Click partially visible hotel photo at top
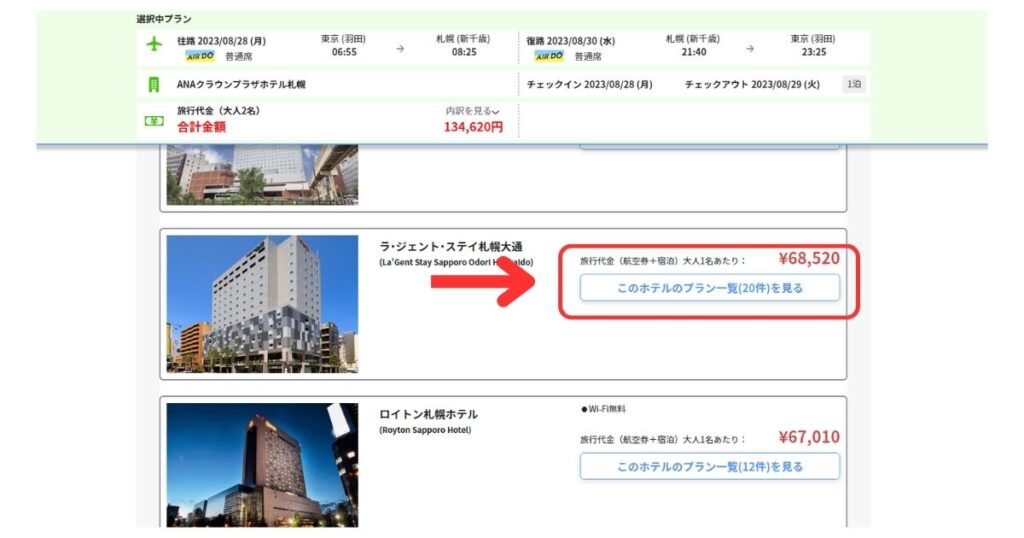Screen dimensions: 1024x538 pyautogui.click(x=262, y=175)
